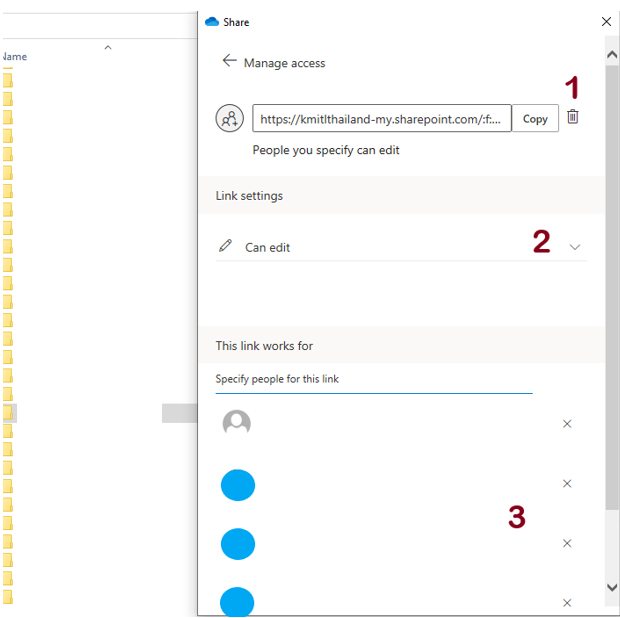Screen dimensions: 620x618
Task: Open the Can edit permission option
Action: click(268, 247)
